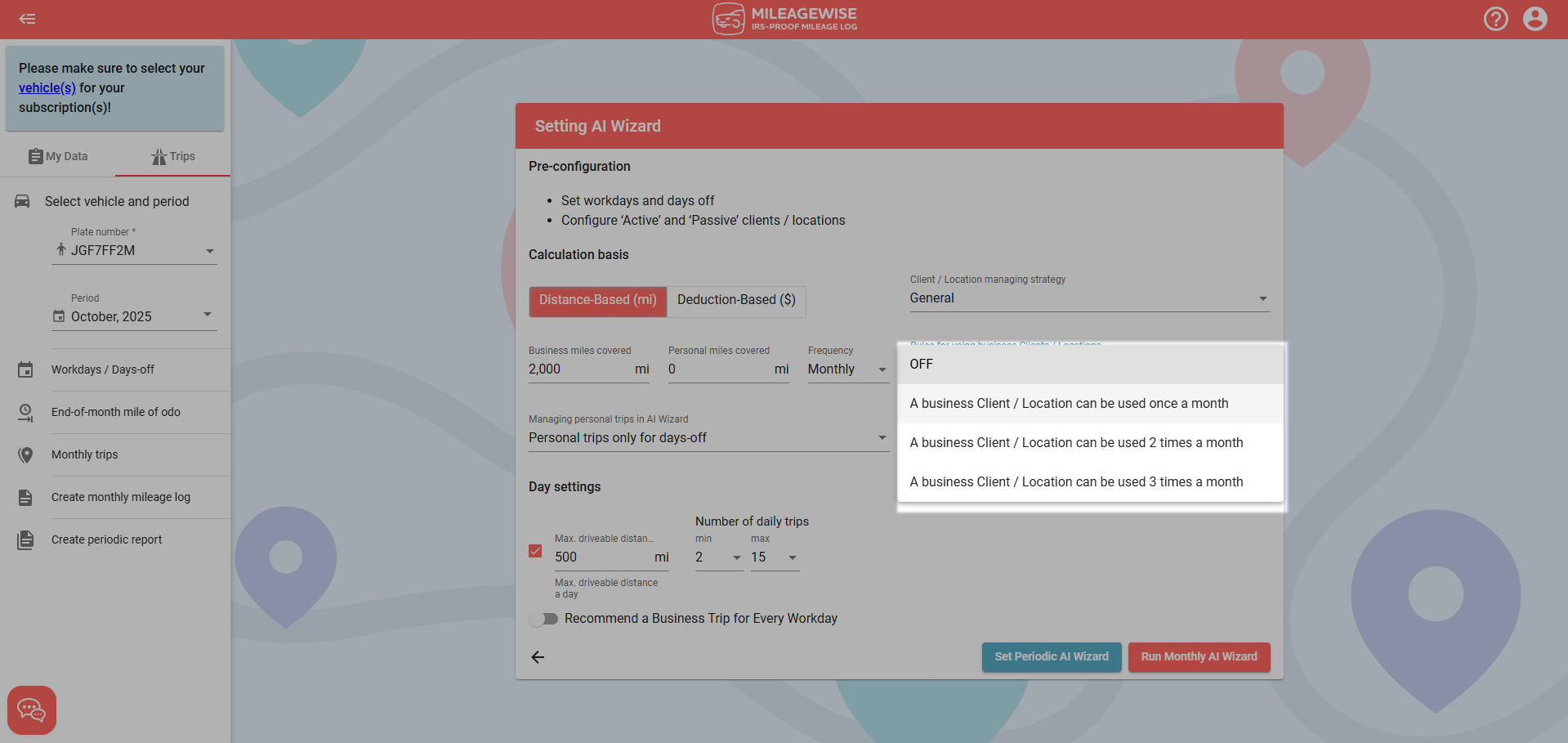Open Create monthly mileage log item
This screenshot has width=1568, height=743.
(x=121, y=497)
